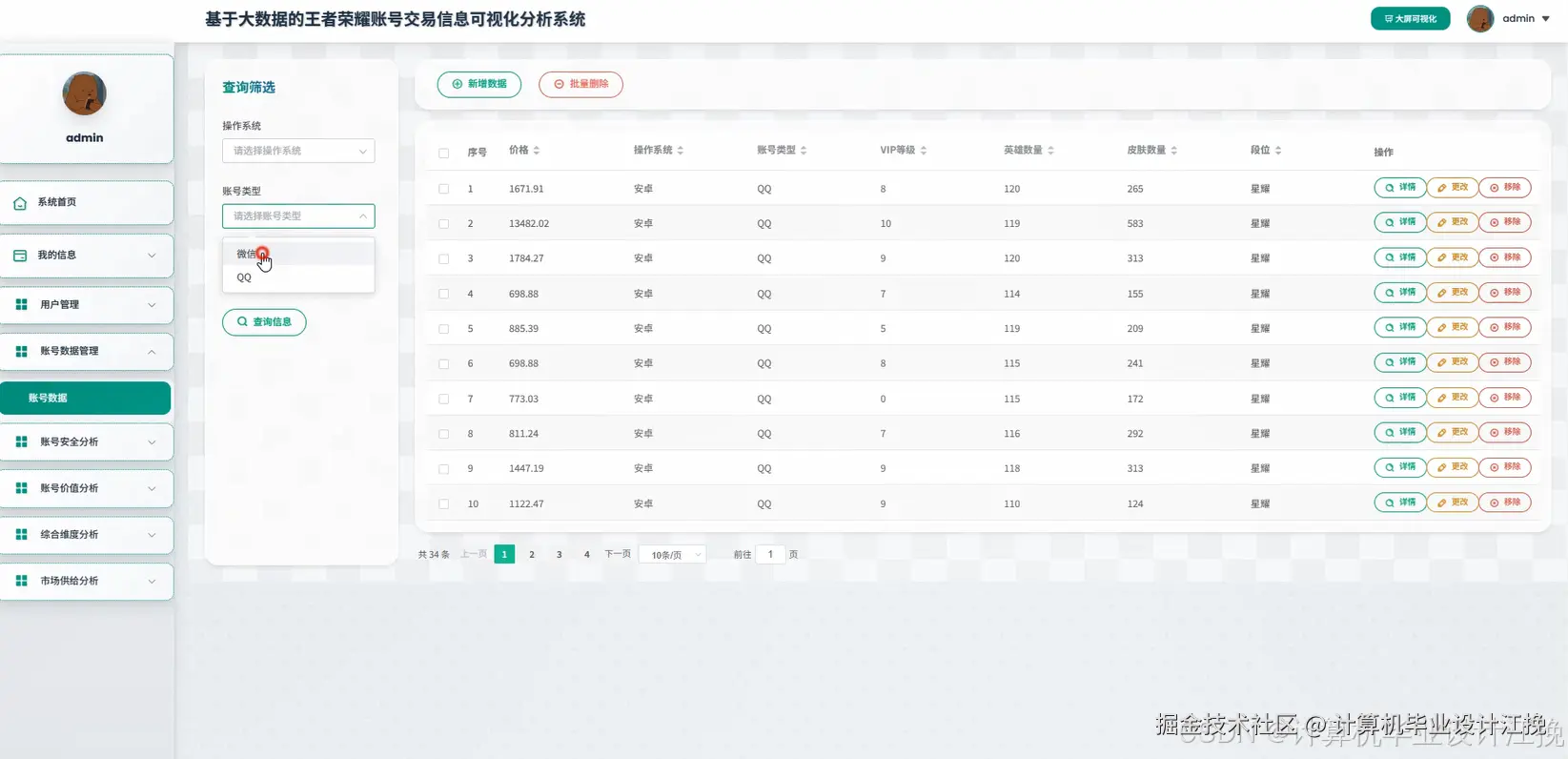Click the 批量删除 button
Screen dimensions: 1568x759
(580, 84)
